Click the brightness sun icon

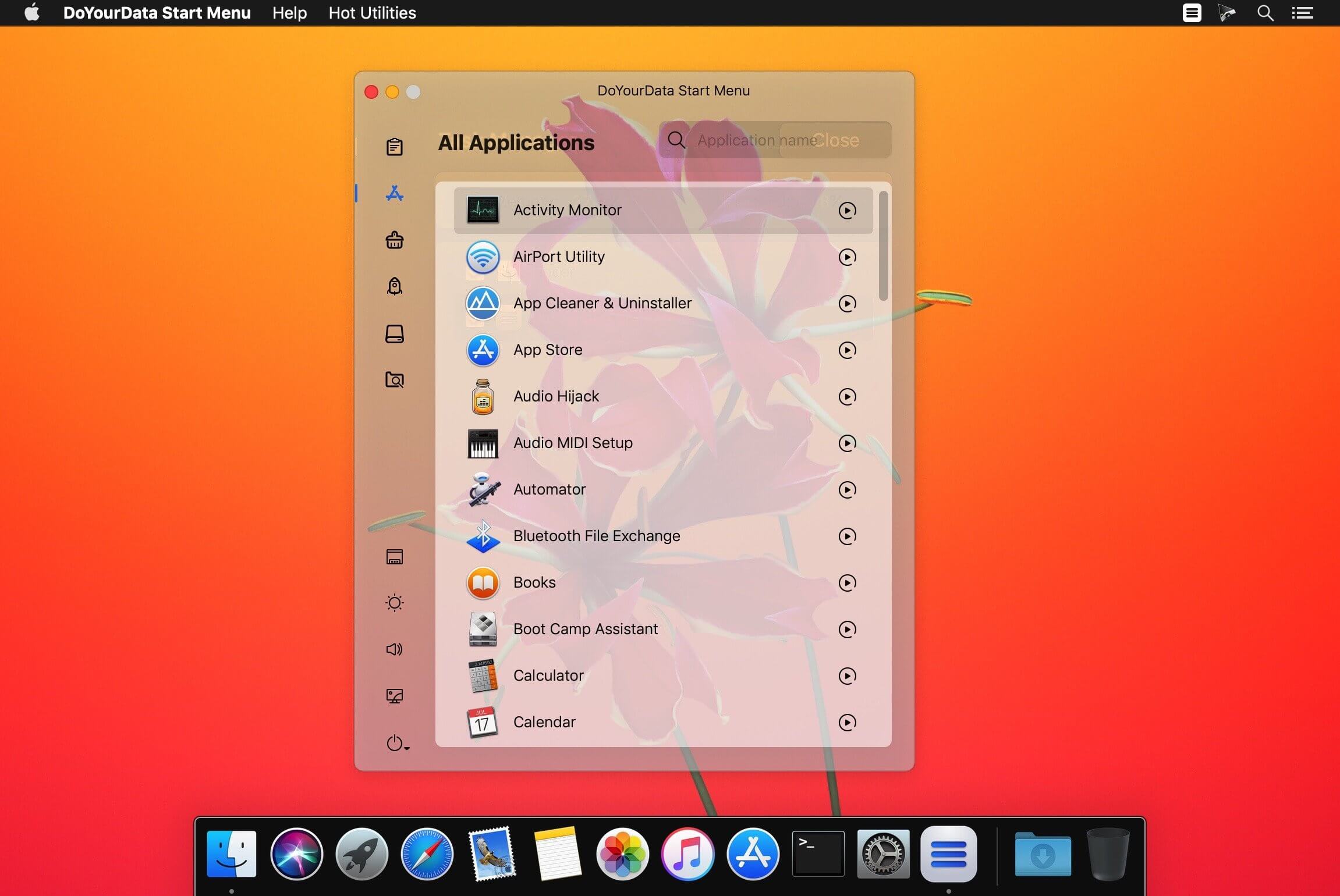[394, 603]
